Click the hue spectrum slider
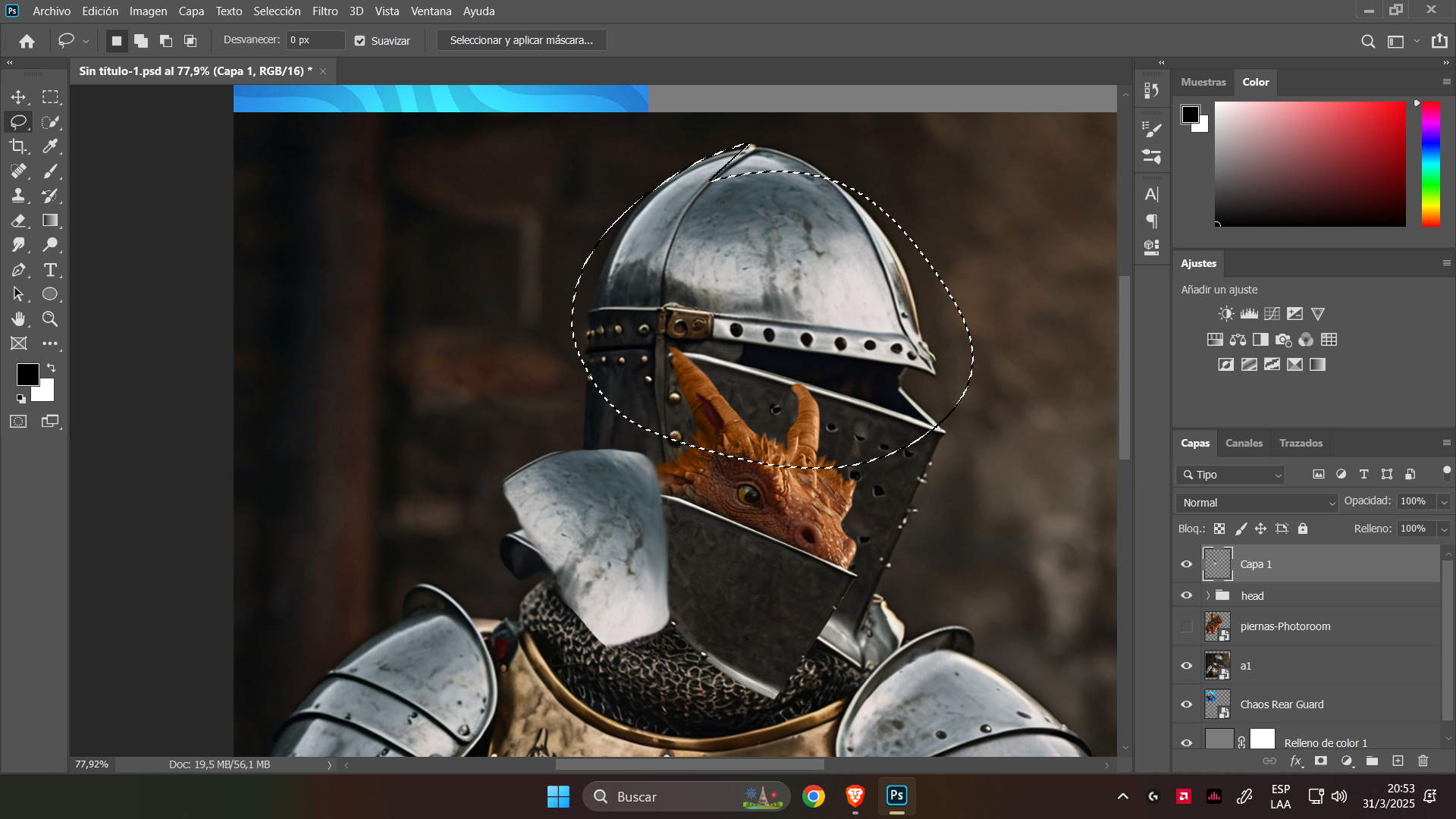 pyautogui.click(x=1431, y=164)
